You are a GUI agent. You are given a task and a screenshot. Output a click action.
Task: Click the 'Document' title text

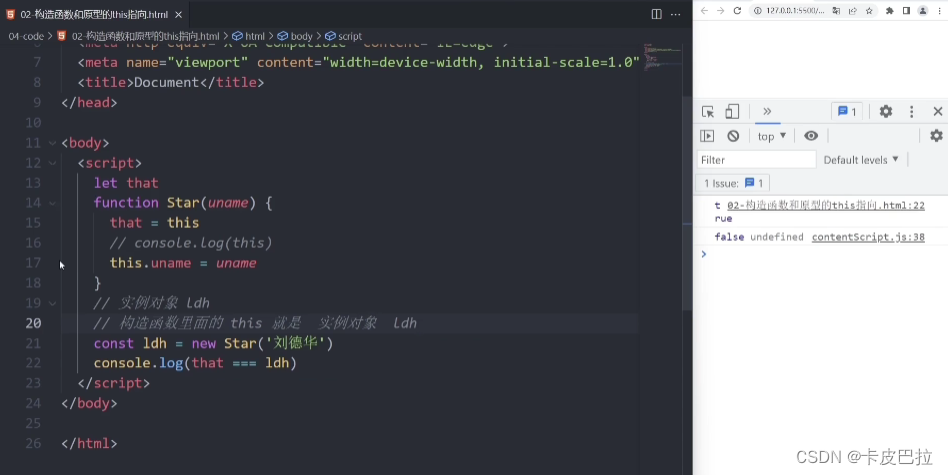click(166, 82)
